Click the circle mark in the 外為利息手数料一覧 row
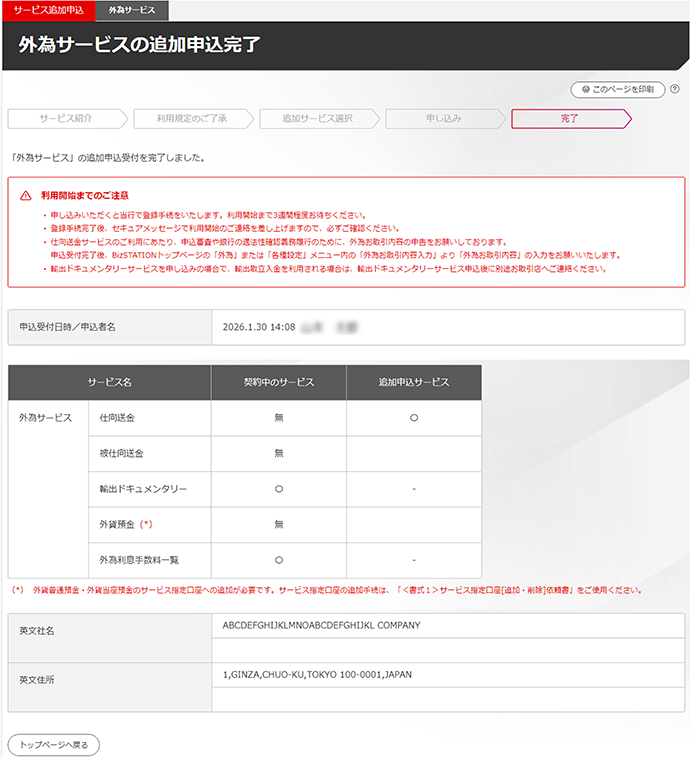Viewport: 690px width, 757px height. pyautogui.click(x=279, y=560)
